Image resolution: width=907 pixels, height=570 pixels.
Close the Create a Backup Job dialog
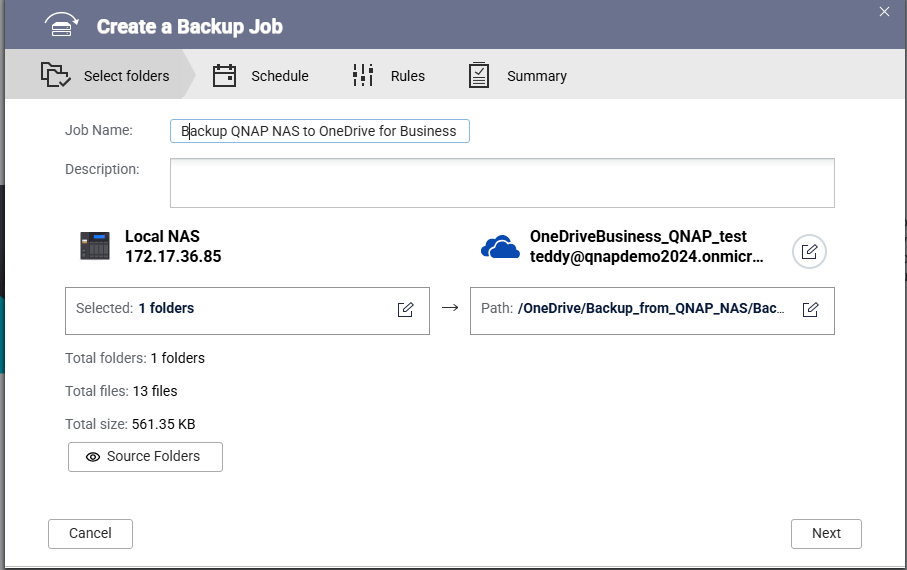[884, 12]
